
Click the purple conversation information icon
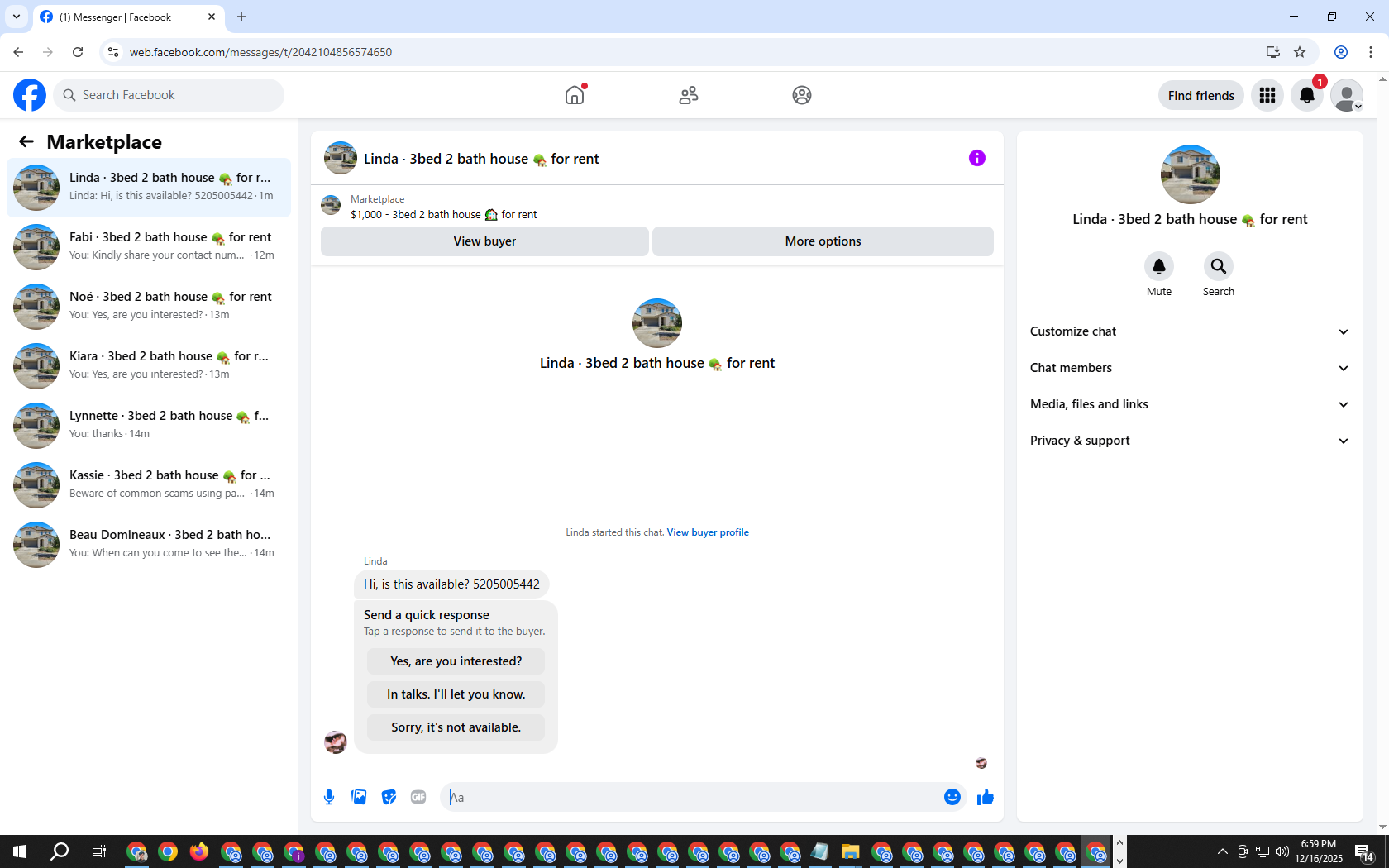[x=977, y=158]
